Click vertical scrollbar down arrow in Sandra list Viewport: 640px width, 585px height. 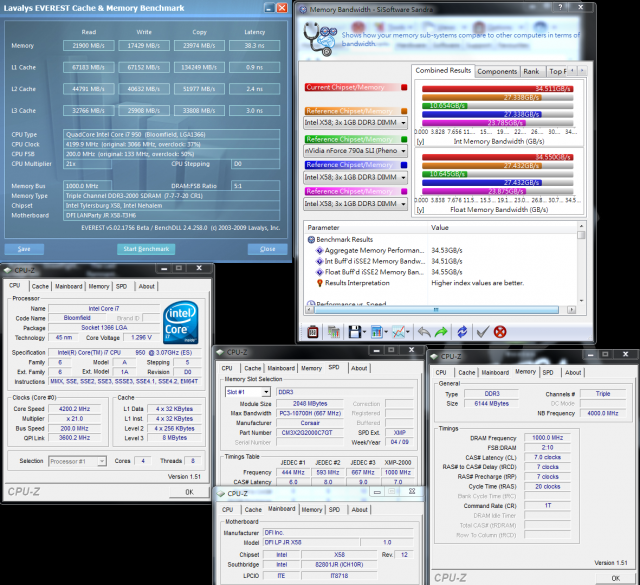582,300
